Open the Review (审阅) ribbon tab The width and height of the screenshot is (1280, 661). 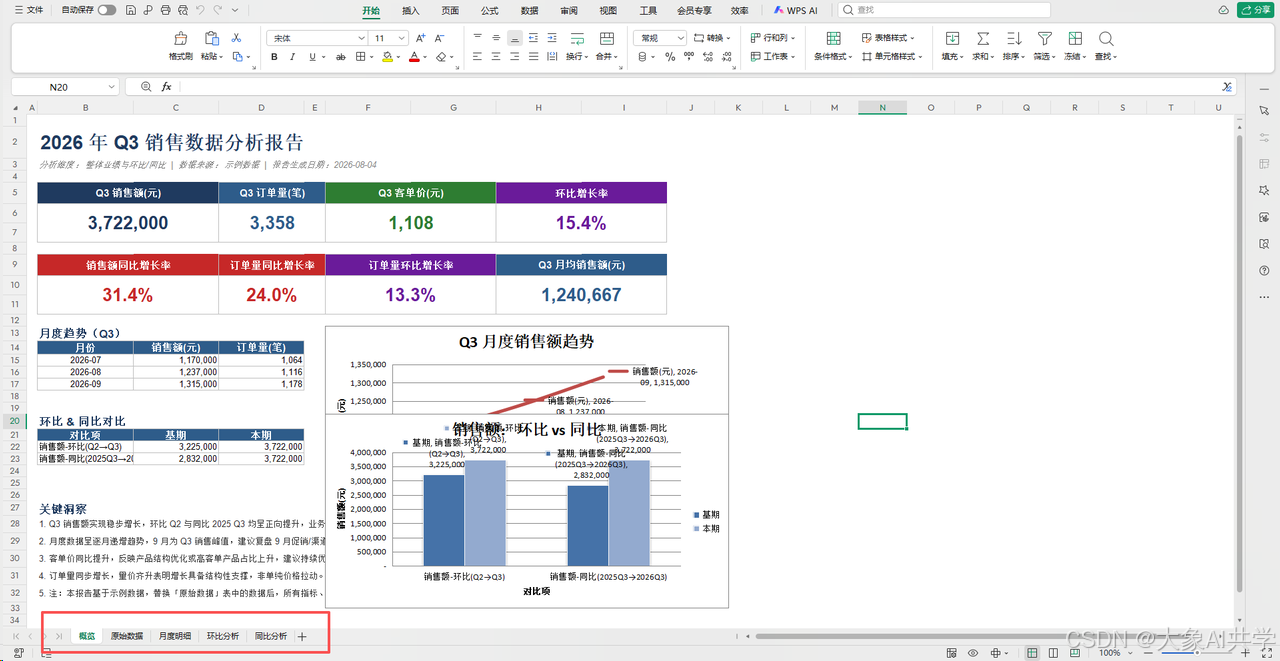click(569, 10)
